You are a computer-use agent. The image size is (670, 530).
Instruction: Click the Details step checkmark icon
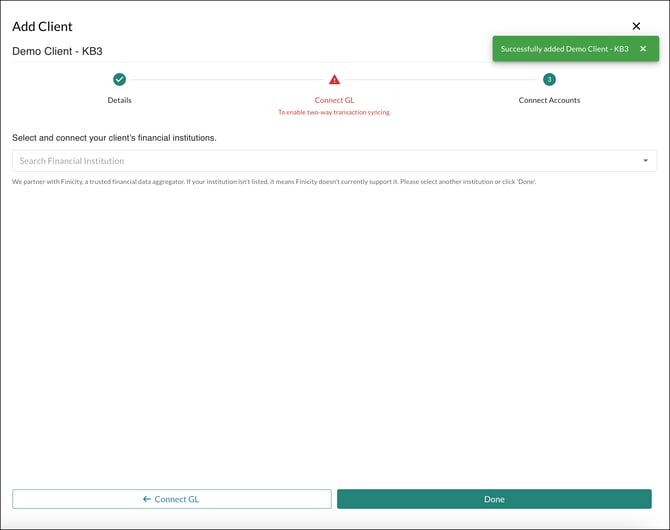[x=120, y=80]
